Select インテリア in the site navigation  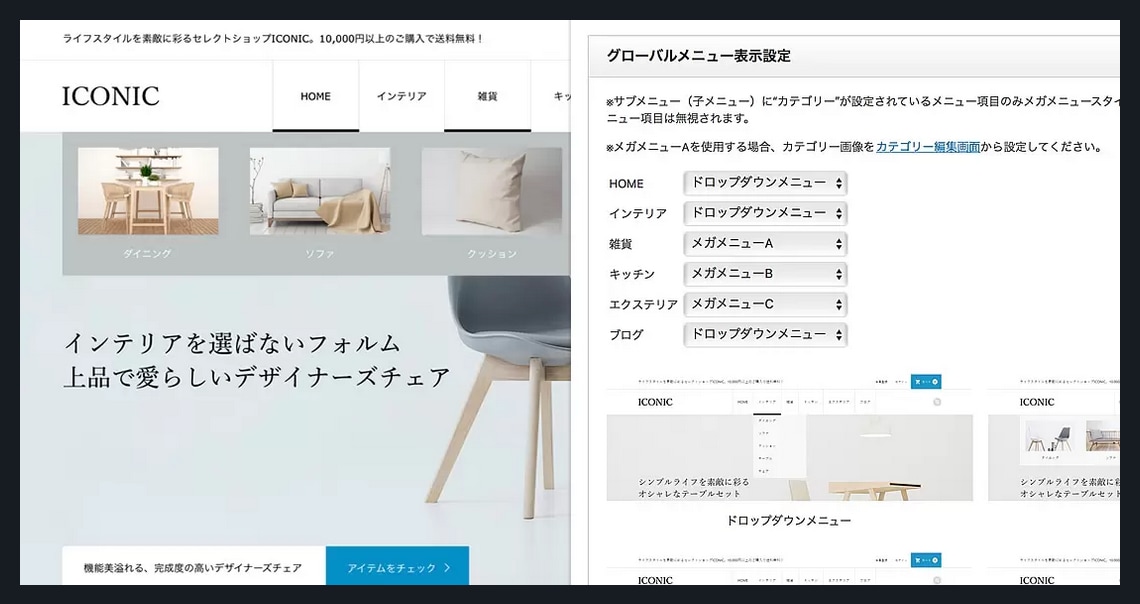click(401, 96)
